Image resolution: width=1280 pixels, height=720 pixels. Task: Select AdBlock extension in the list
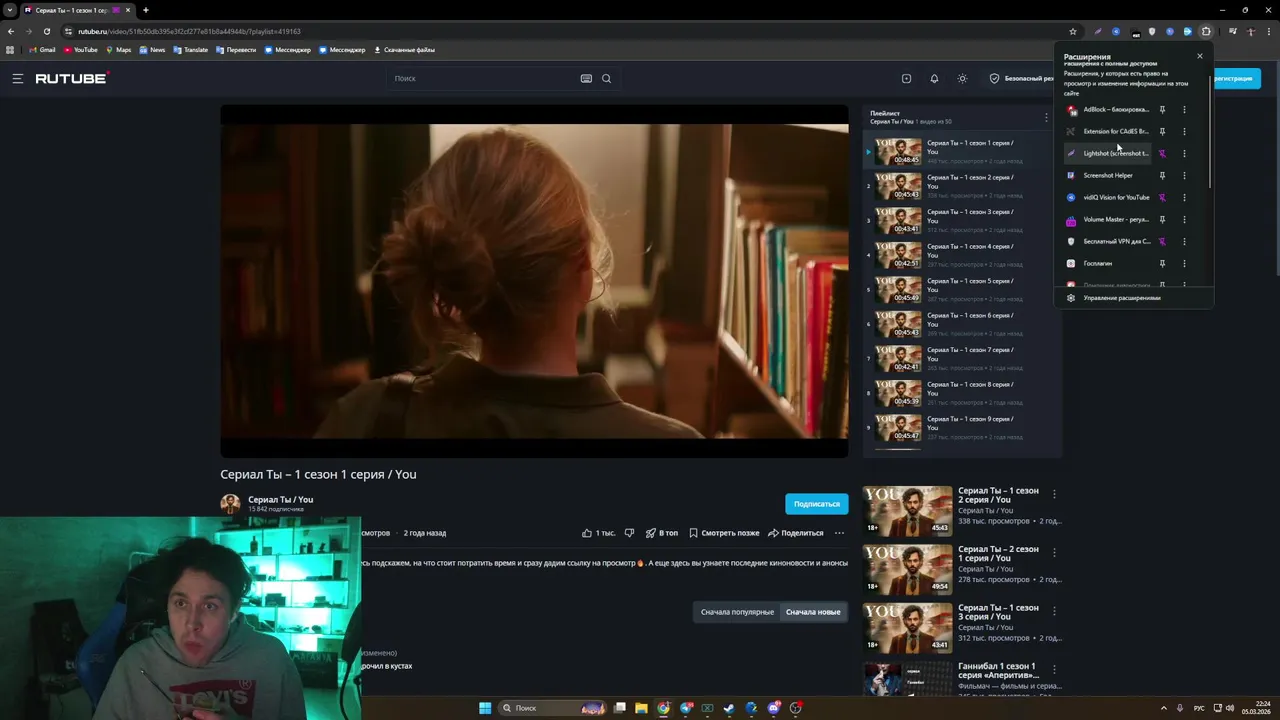pyautogui.click(x=1107, y=110)
